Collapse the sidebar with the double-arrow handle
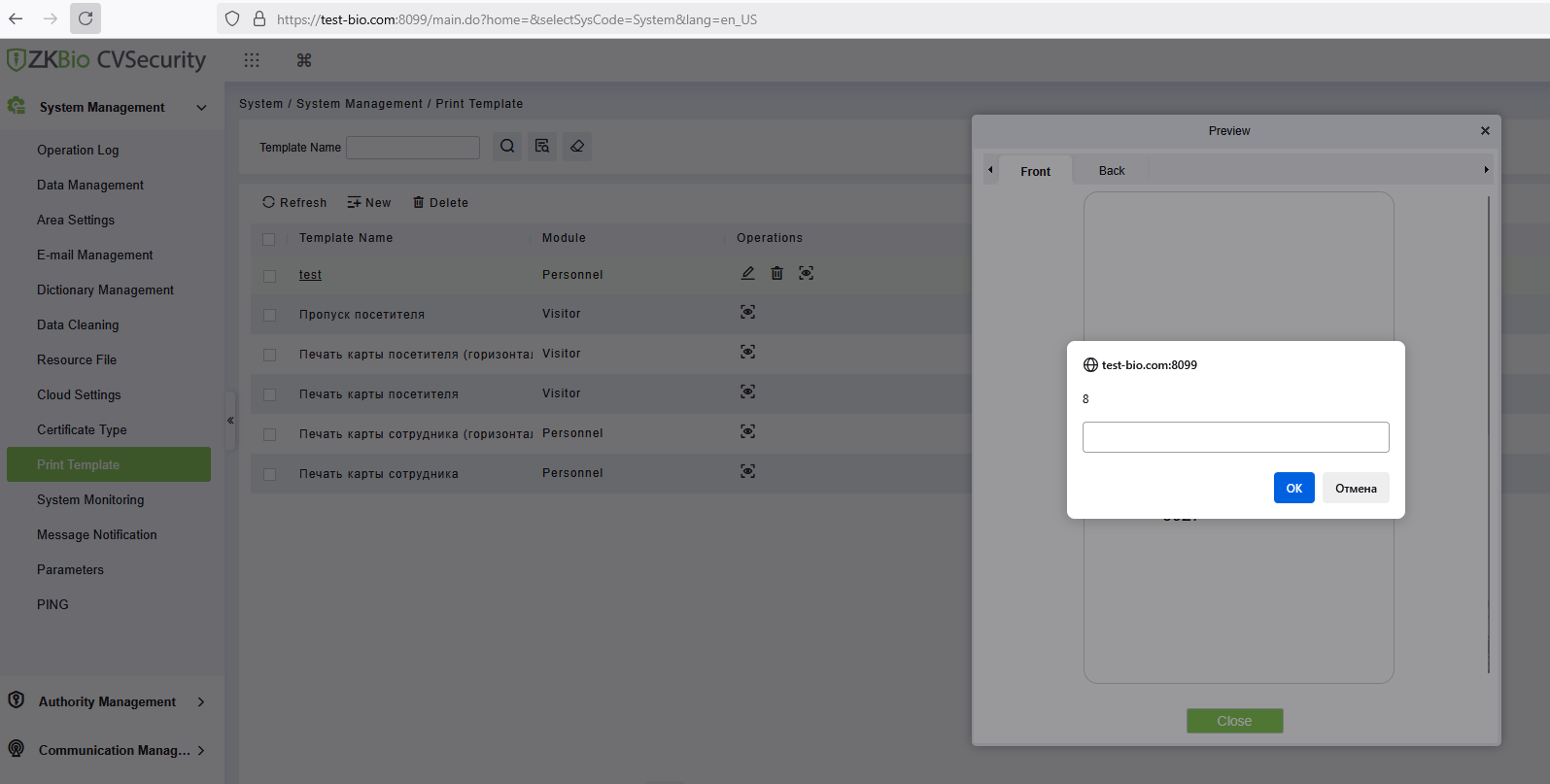Screen dimensions: 1550x784 [230, 421]
